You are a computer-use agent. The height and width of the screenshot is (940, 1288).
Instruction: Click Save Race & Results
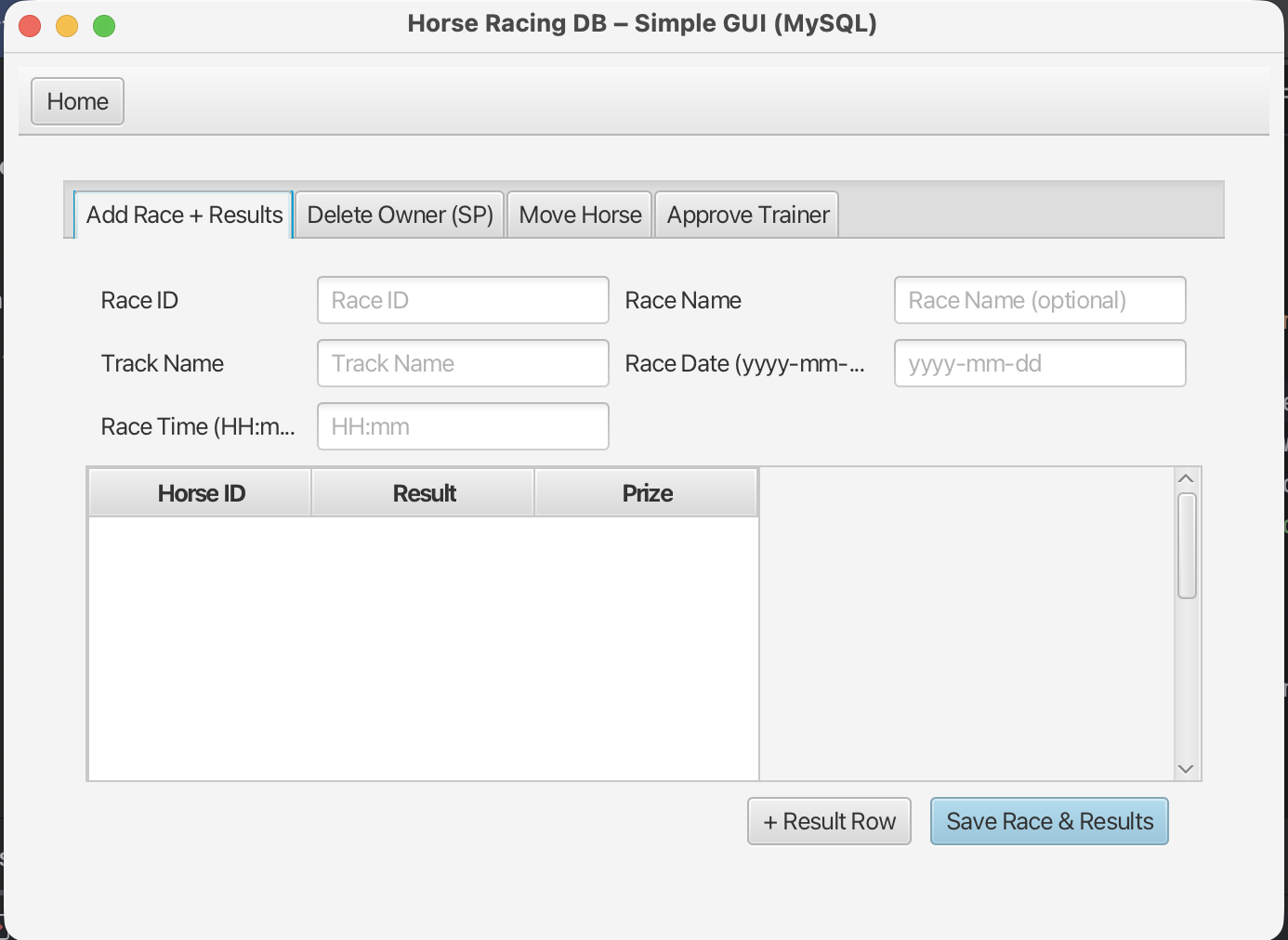tap(1048, 821)
